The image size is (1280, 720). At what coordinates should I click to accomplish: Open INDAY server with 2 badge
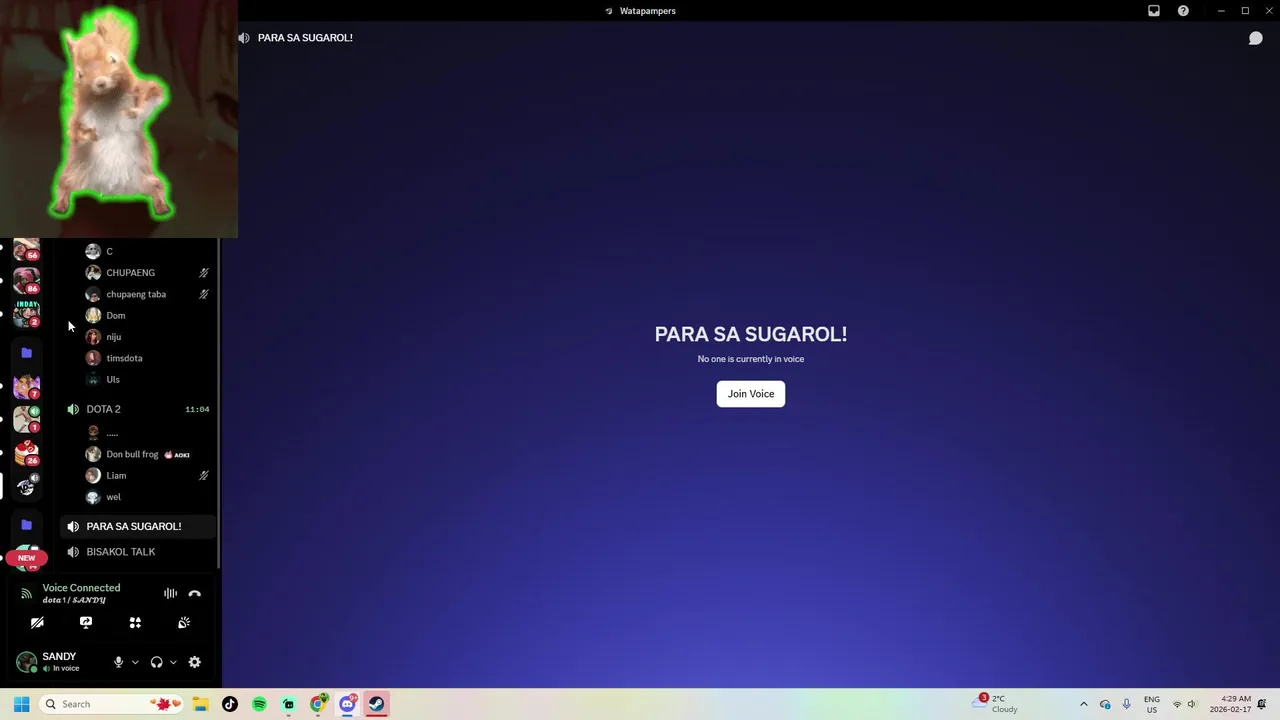click(x=26, y=314)
